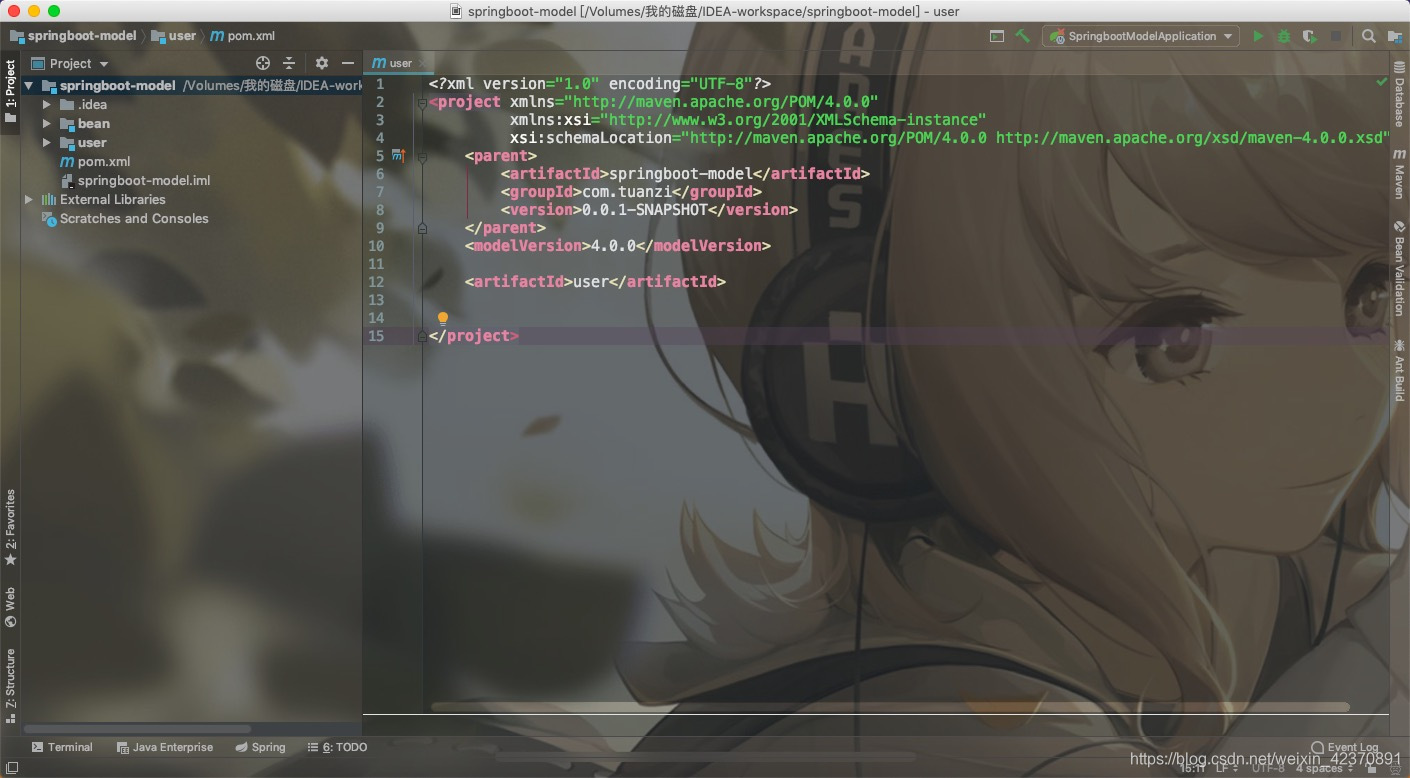Expand the user module arrow
Screen dimensions: 1410x778
[x=47, y=143]
